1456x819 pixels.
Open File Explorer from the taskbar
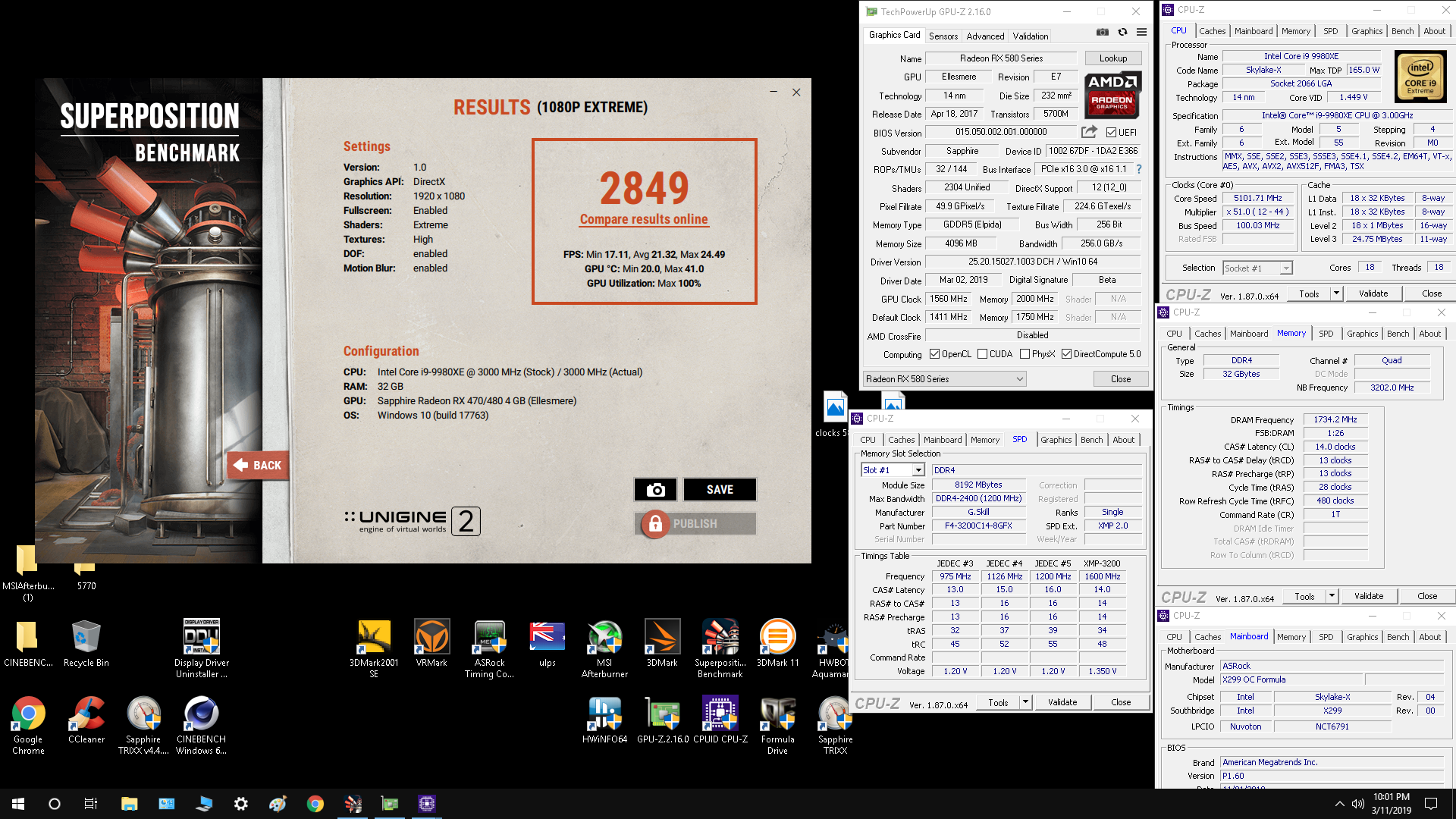pyautogui.click(x=129, y=804)
